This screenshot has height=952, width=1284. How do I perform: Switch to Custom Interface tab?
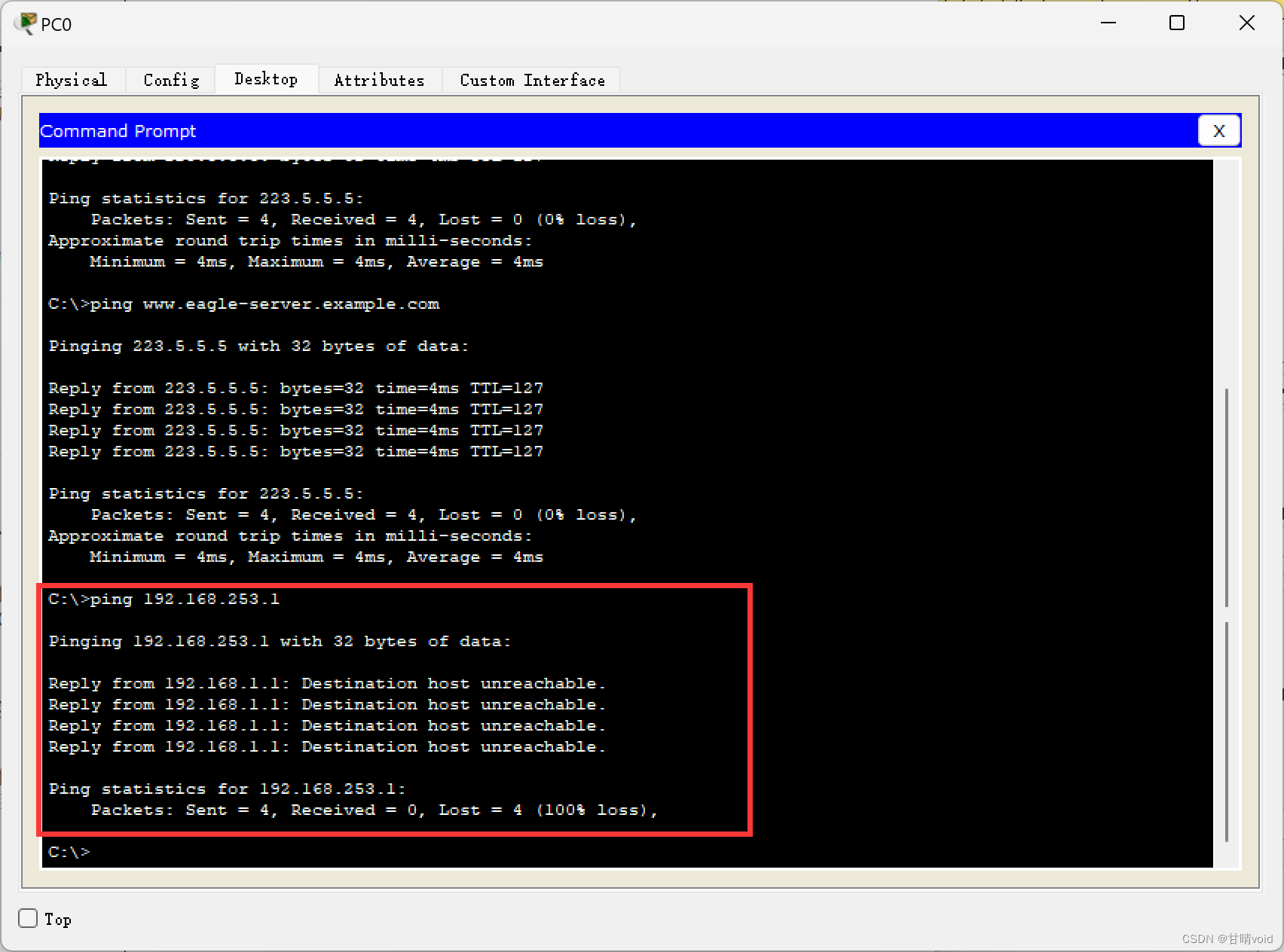(x=532, y=80)
